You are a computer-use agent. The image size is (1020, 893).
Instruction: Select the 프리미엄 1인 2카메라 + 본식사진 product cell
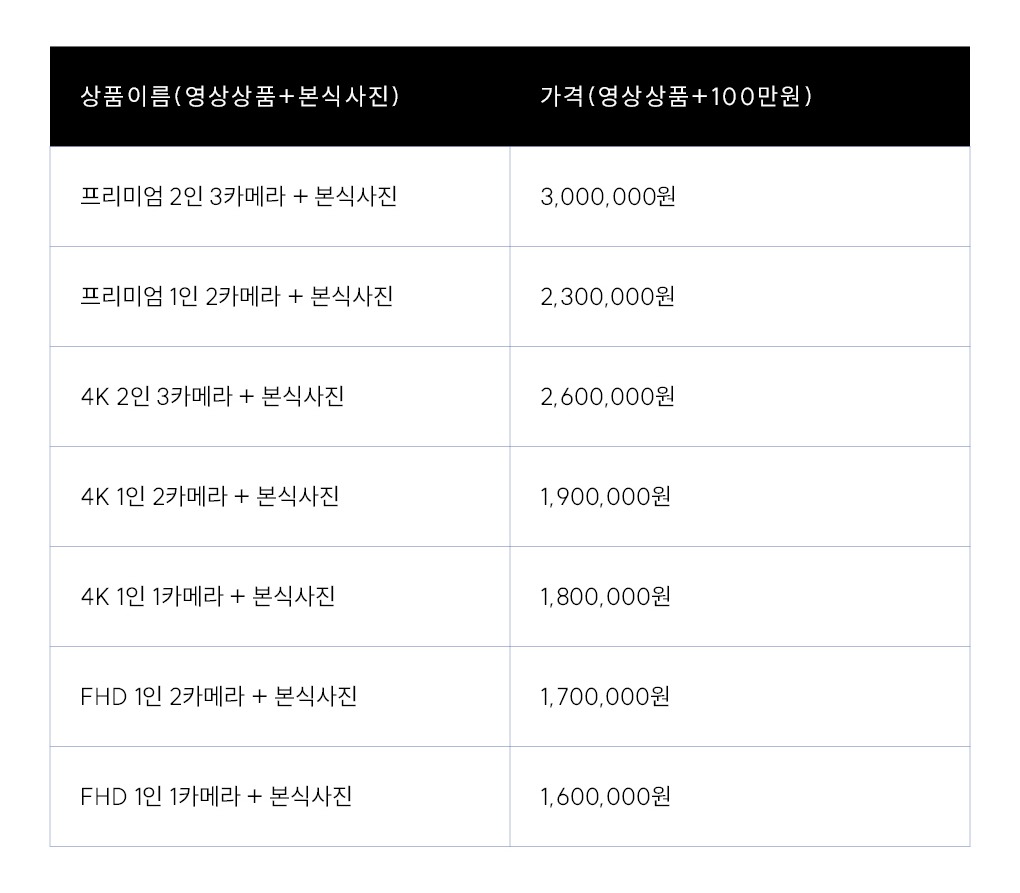280,297
